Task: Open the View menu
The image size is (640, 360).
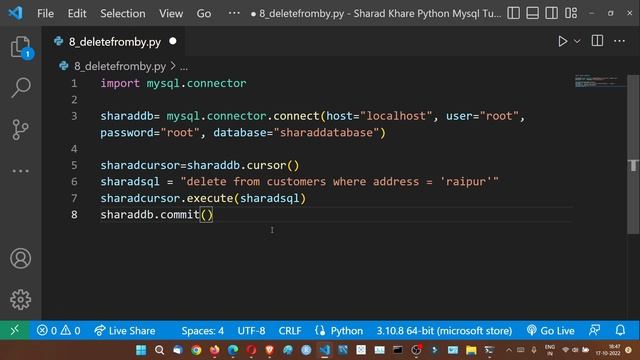Action: [x=171, y=13]
